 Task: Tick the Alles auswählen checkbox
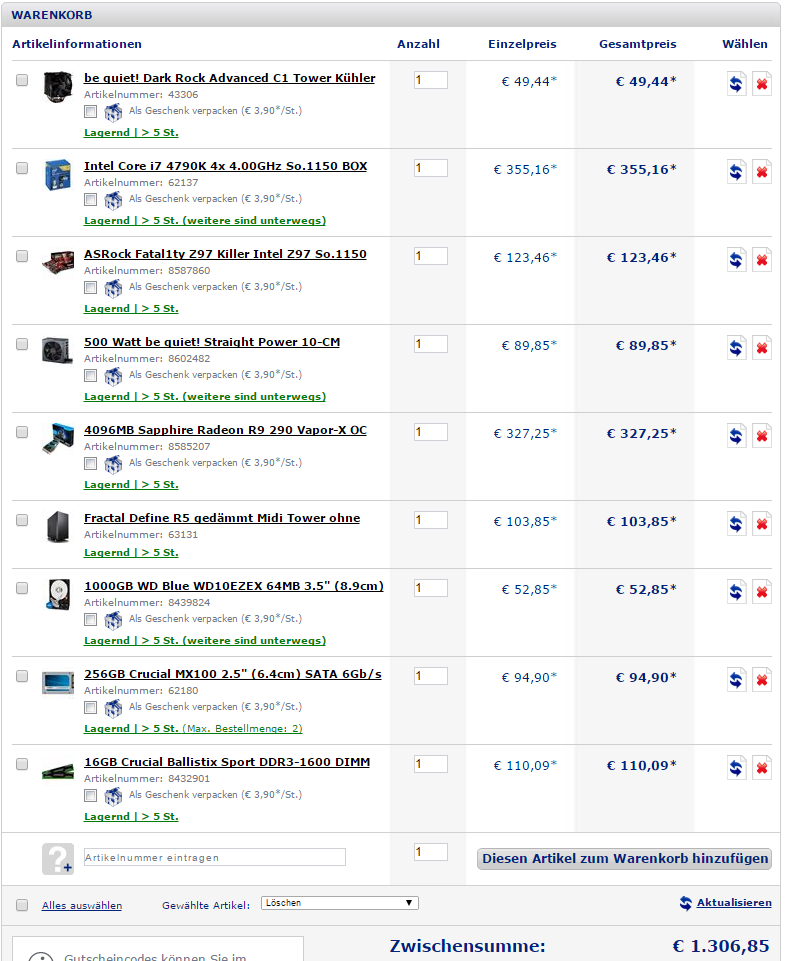tap(22, 905)
